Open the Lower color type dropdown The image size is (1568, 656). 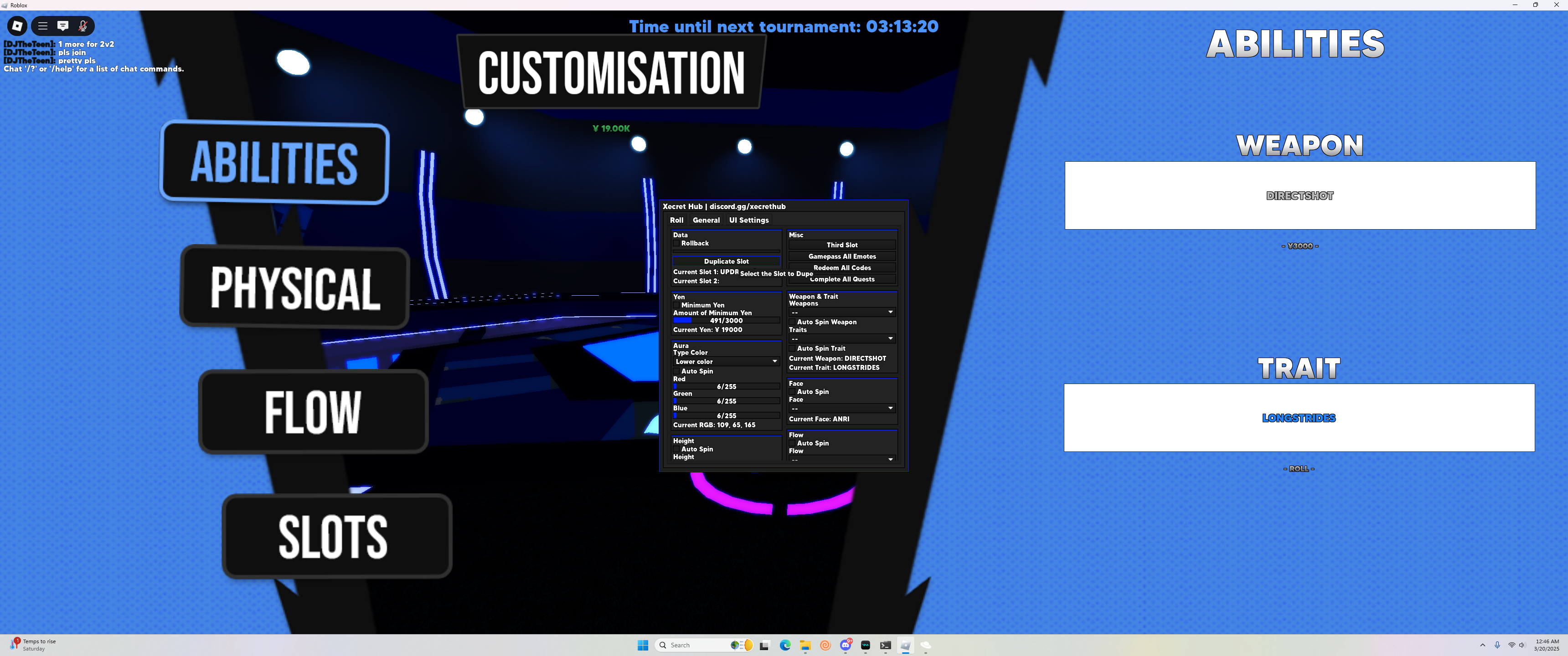tap(726, 361)
